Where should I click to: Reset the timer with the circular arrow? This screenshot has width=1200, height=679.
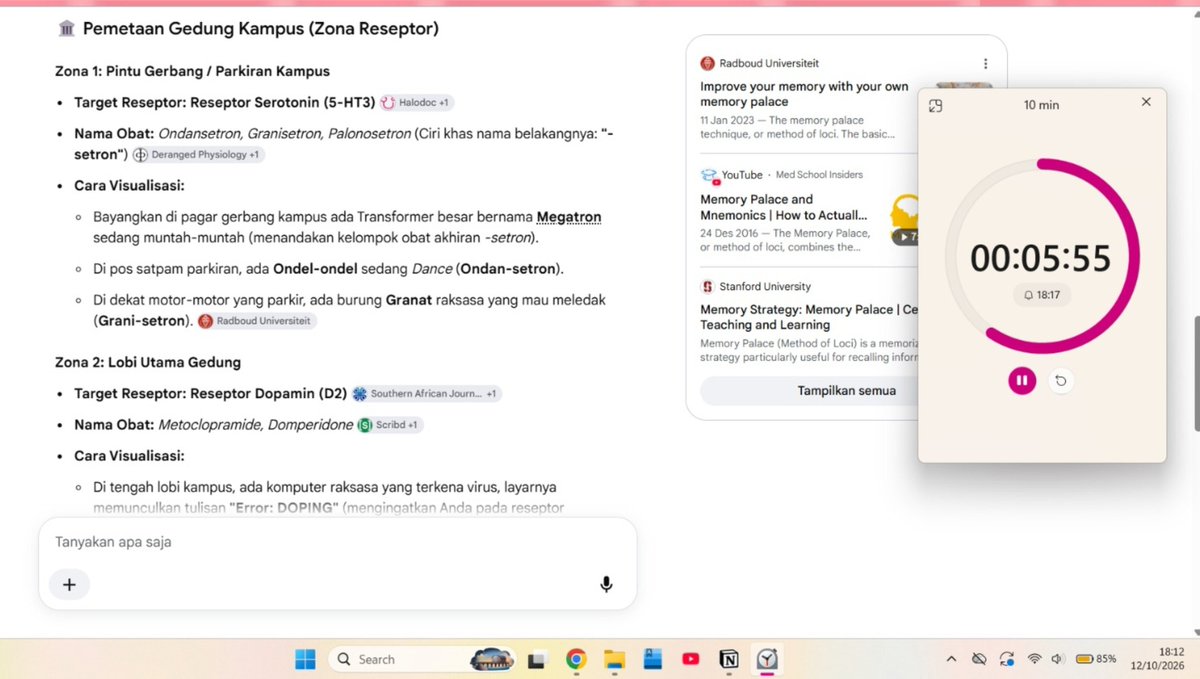click(x=1061, y=380)
